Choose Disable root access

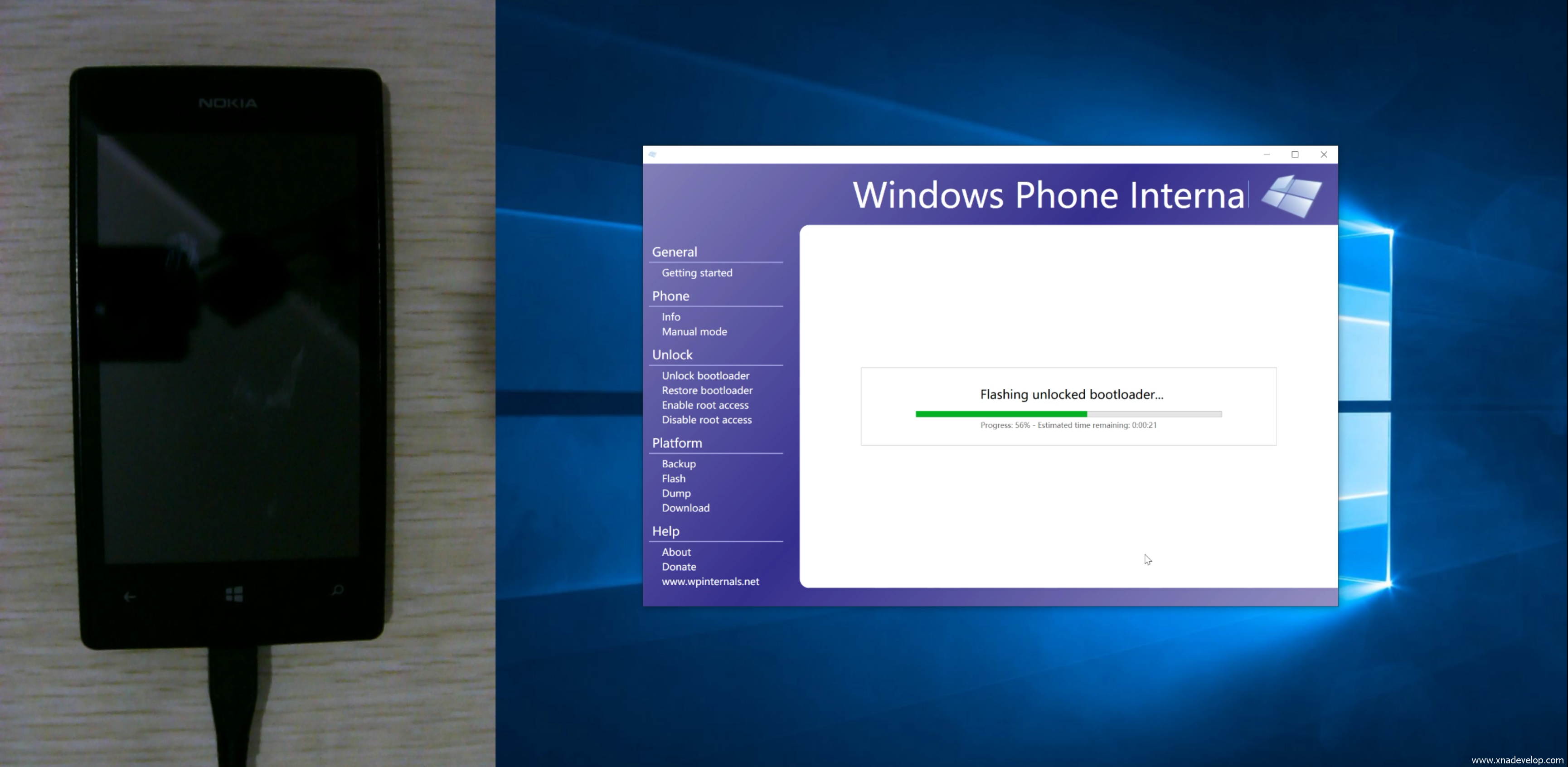pos(706,420)
